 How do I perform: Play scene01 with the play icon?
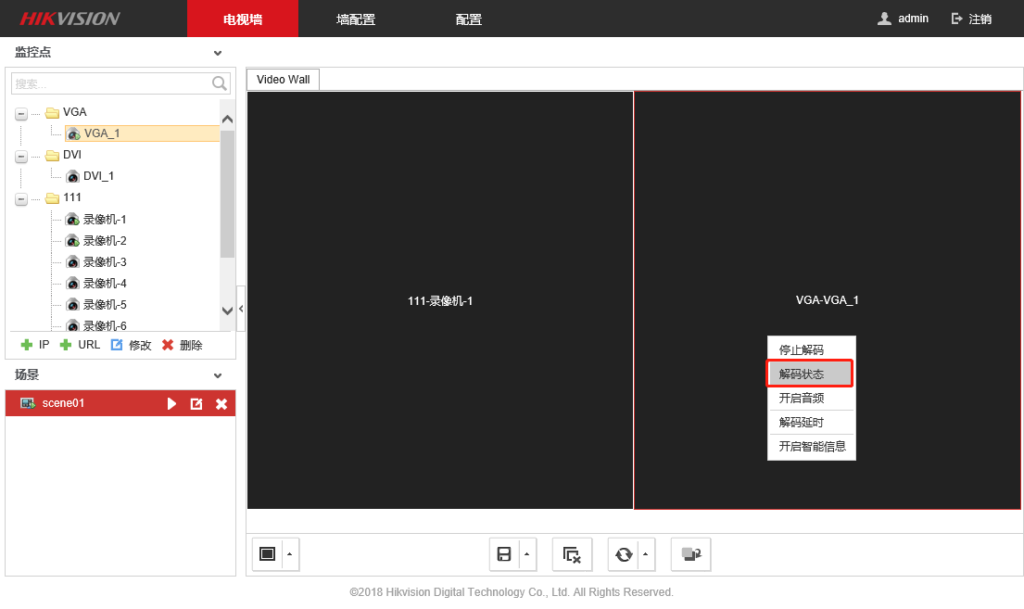pos(172,404)
